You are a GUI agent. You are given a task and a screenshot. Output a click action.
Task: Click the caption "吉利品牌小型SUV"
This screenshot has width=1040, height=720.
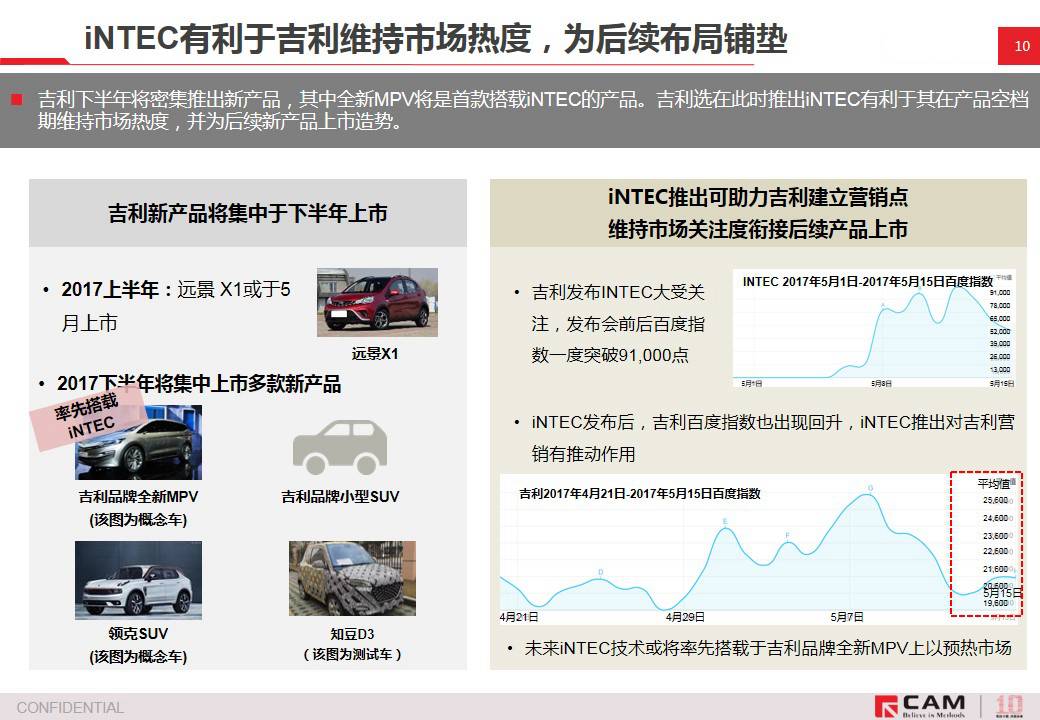point(340,497)
